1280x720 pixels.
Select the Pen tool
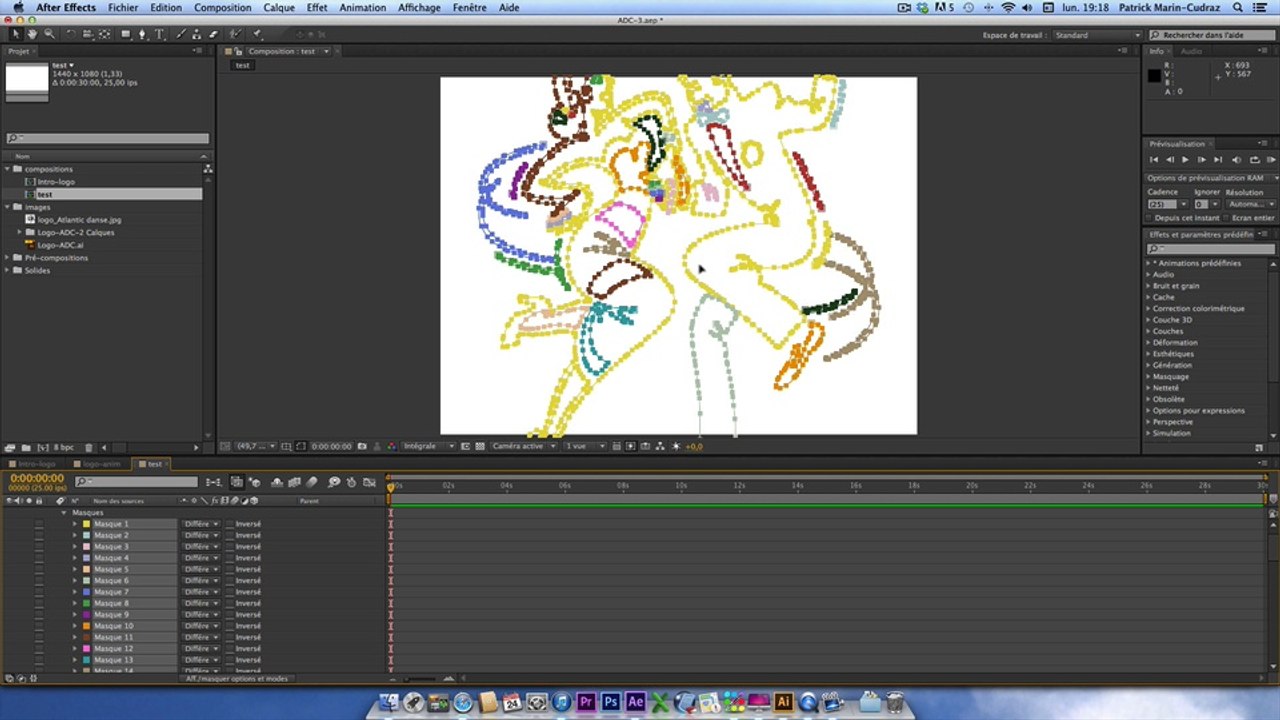coord(143,34)
